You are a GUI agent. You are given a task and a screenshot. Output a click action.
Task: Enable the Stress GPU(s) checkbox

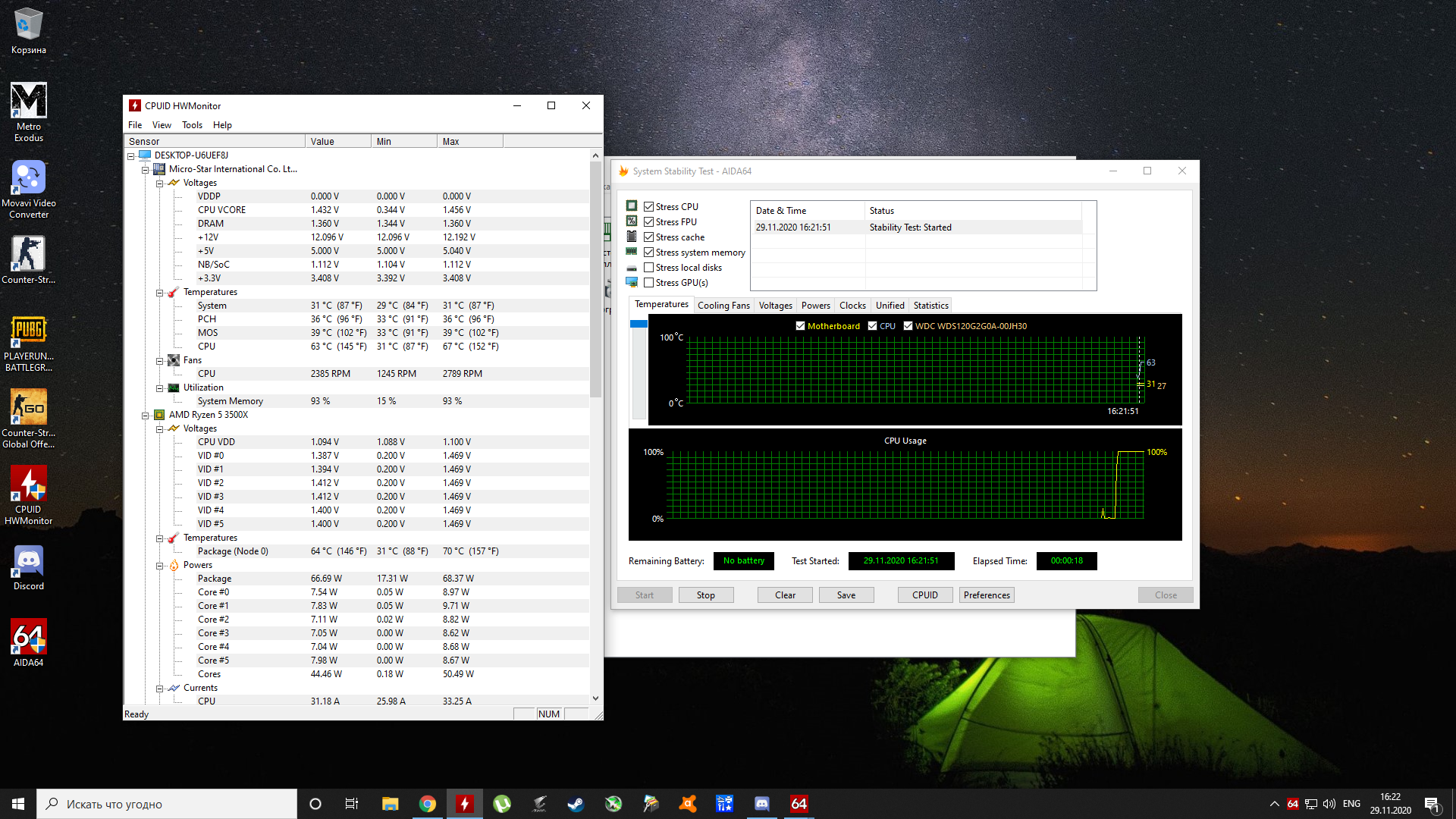click(648, 283)
